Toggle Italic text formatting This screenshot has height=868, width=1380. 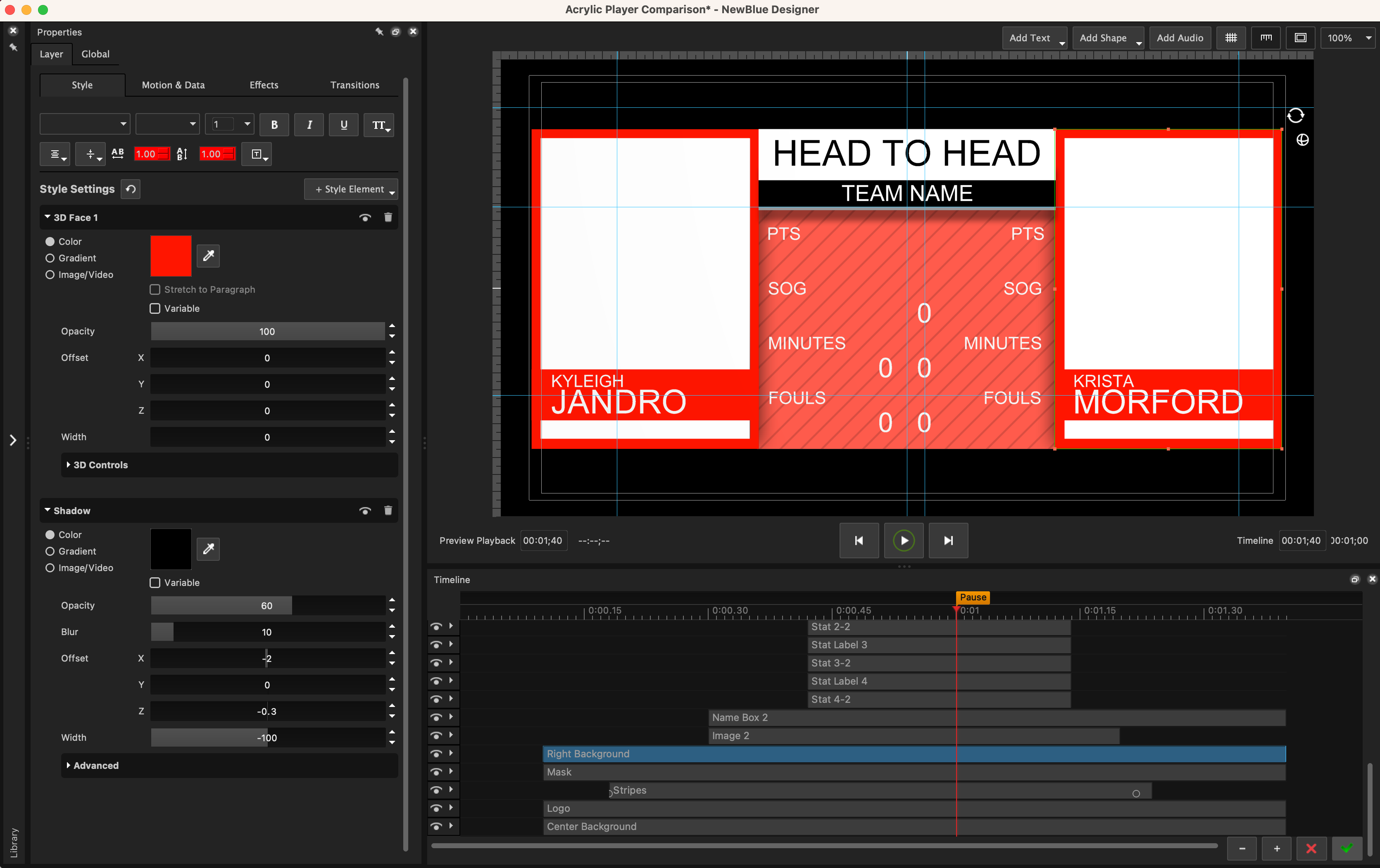309,124
